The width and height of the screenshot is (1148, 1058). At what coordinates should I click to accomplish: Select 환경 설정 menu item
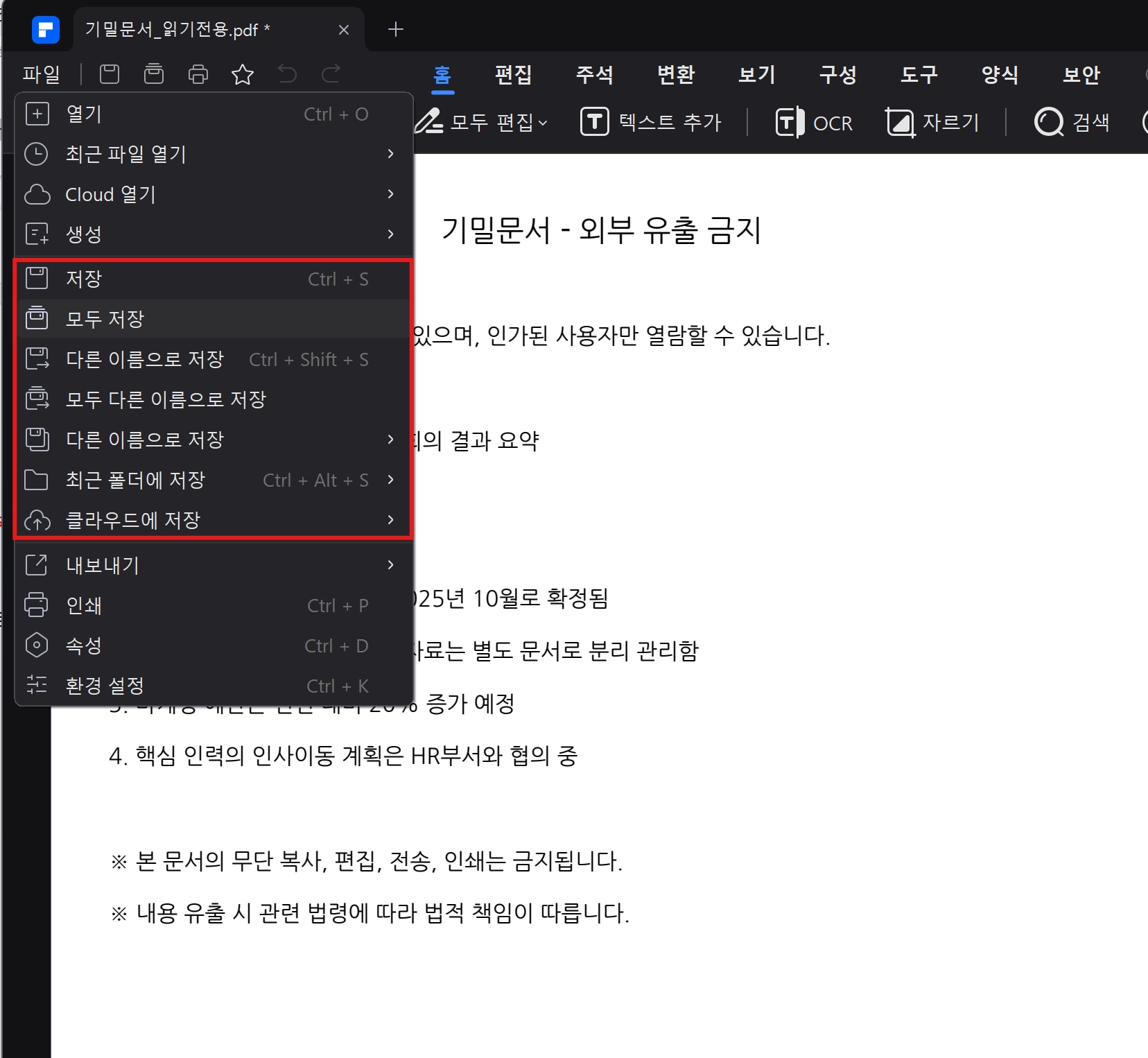tap(214, 686)
